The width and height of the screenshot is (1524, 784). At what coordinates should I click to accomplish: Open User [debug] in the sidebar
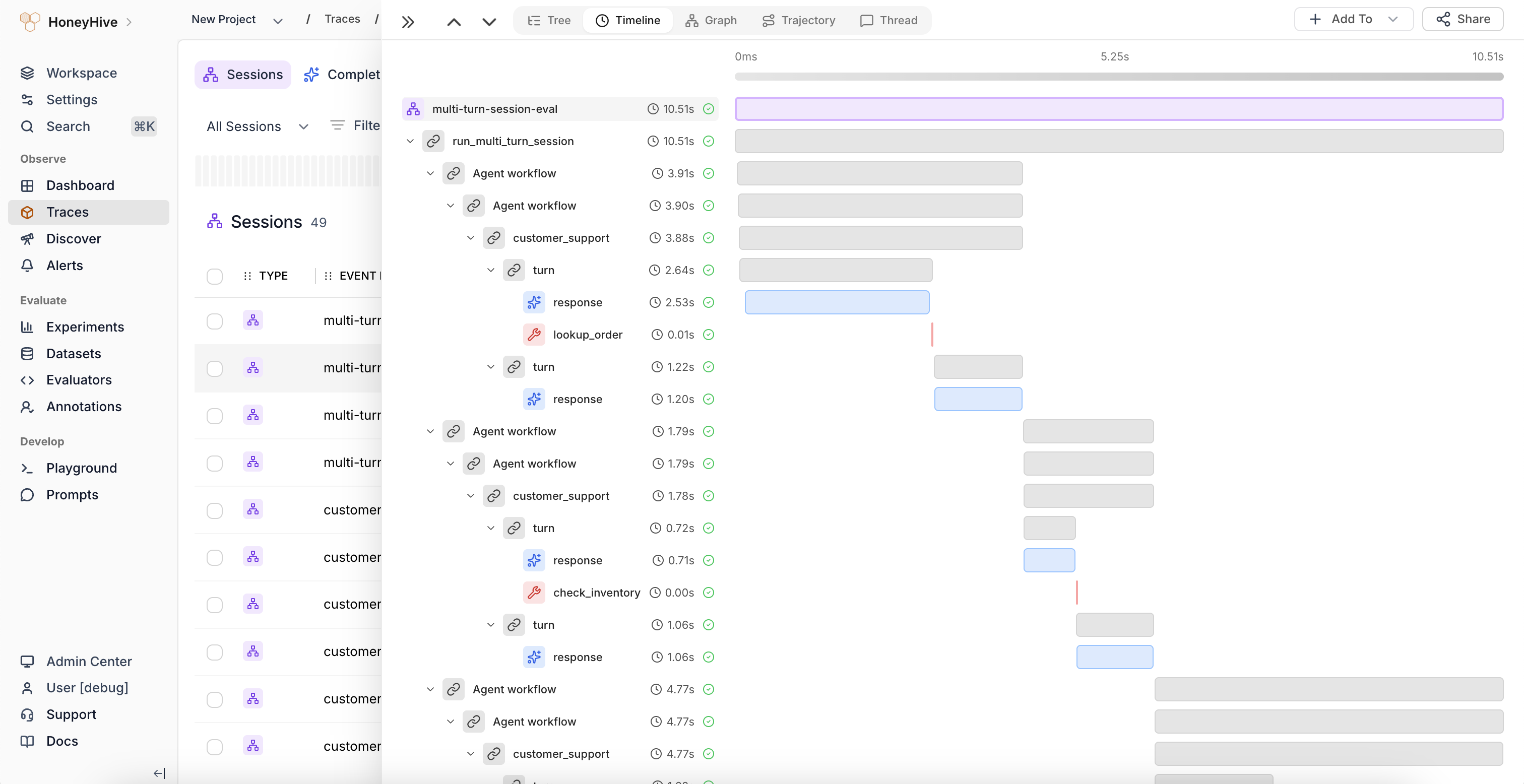75,688
